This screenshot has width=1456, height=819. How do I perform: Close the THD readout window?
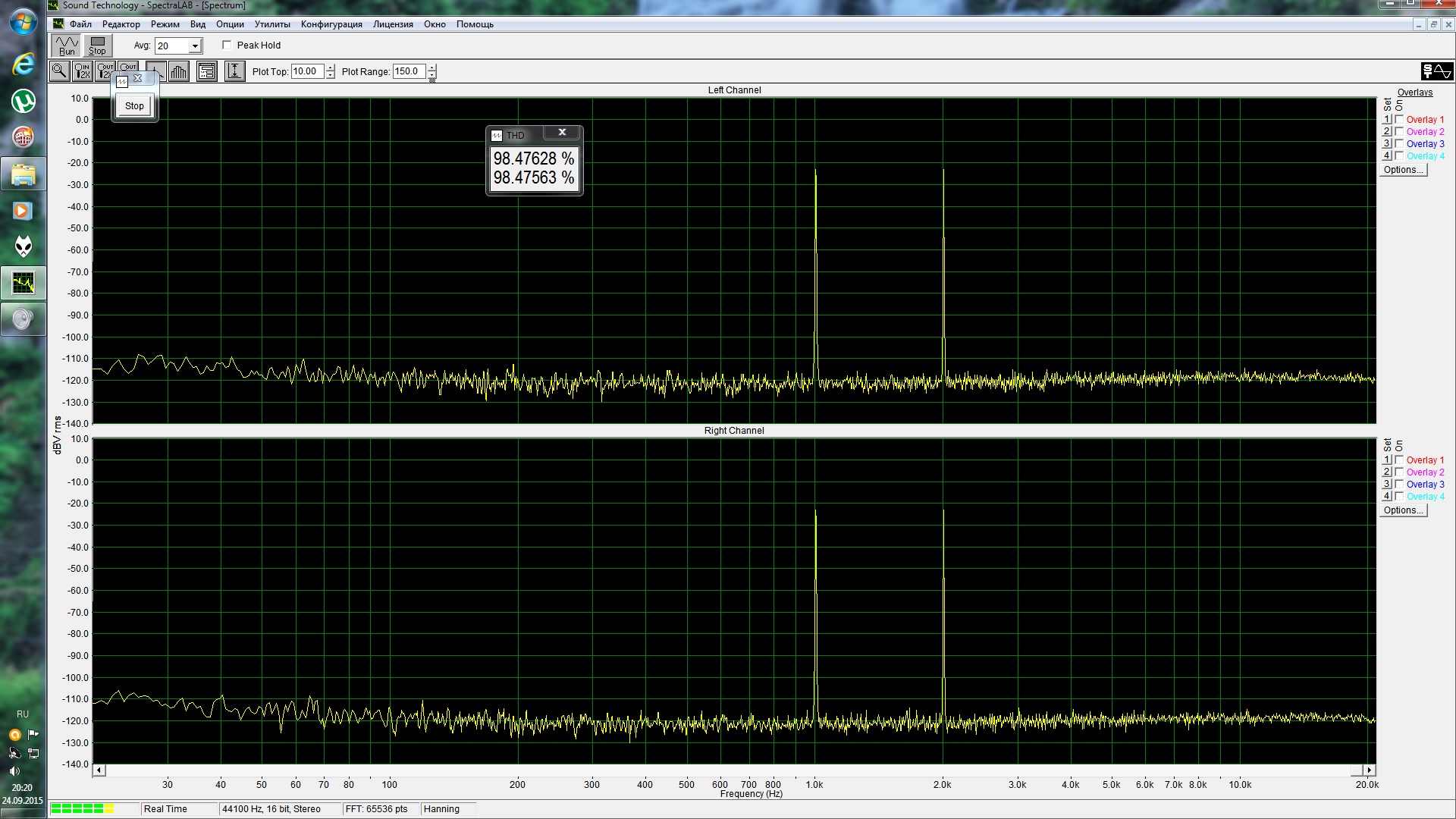pyautogui.click(x=562, y=133)
